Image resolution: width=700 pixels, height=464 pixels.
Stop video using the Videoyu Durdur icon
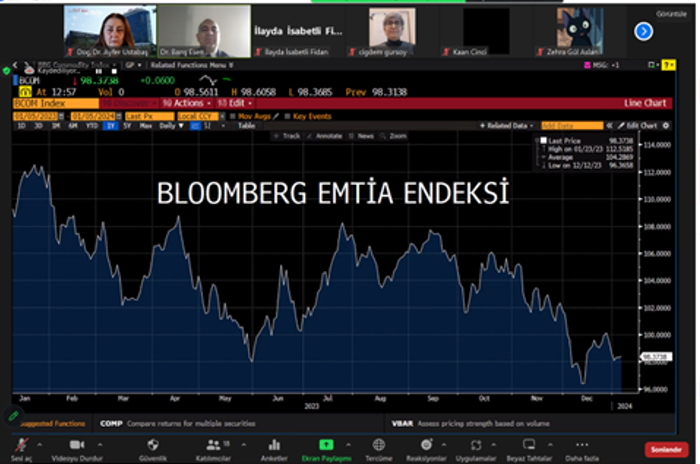click(76, 445)
